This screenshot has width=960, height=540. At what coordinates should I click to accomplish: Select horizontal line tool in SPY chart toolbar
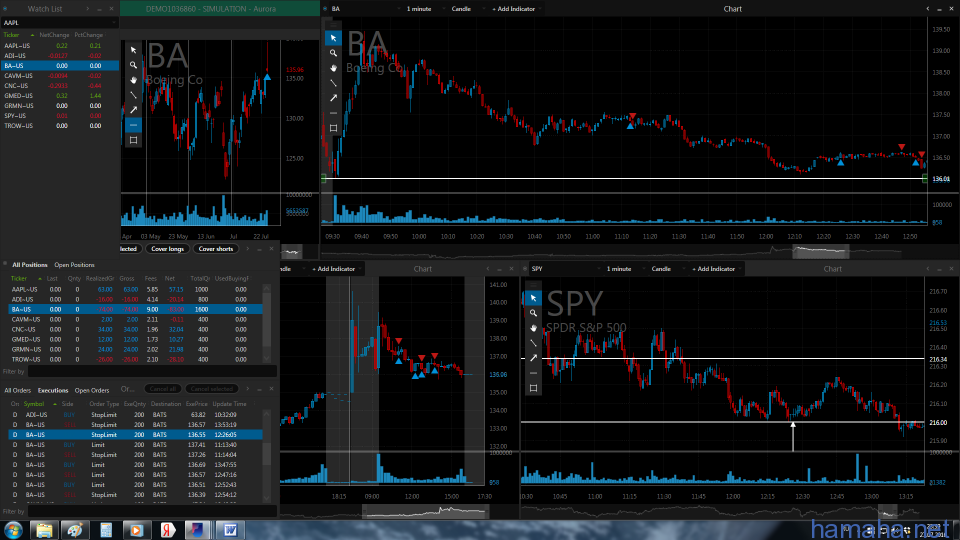click(x=533, y=373)
